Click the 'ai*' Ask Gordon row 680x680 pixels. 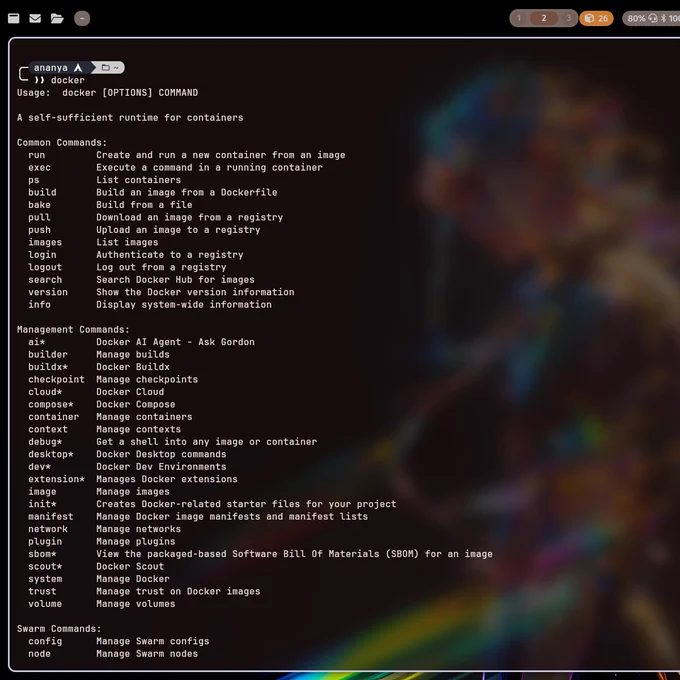[141, 342]
